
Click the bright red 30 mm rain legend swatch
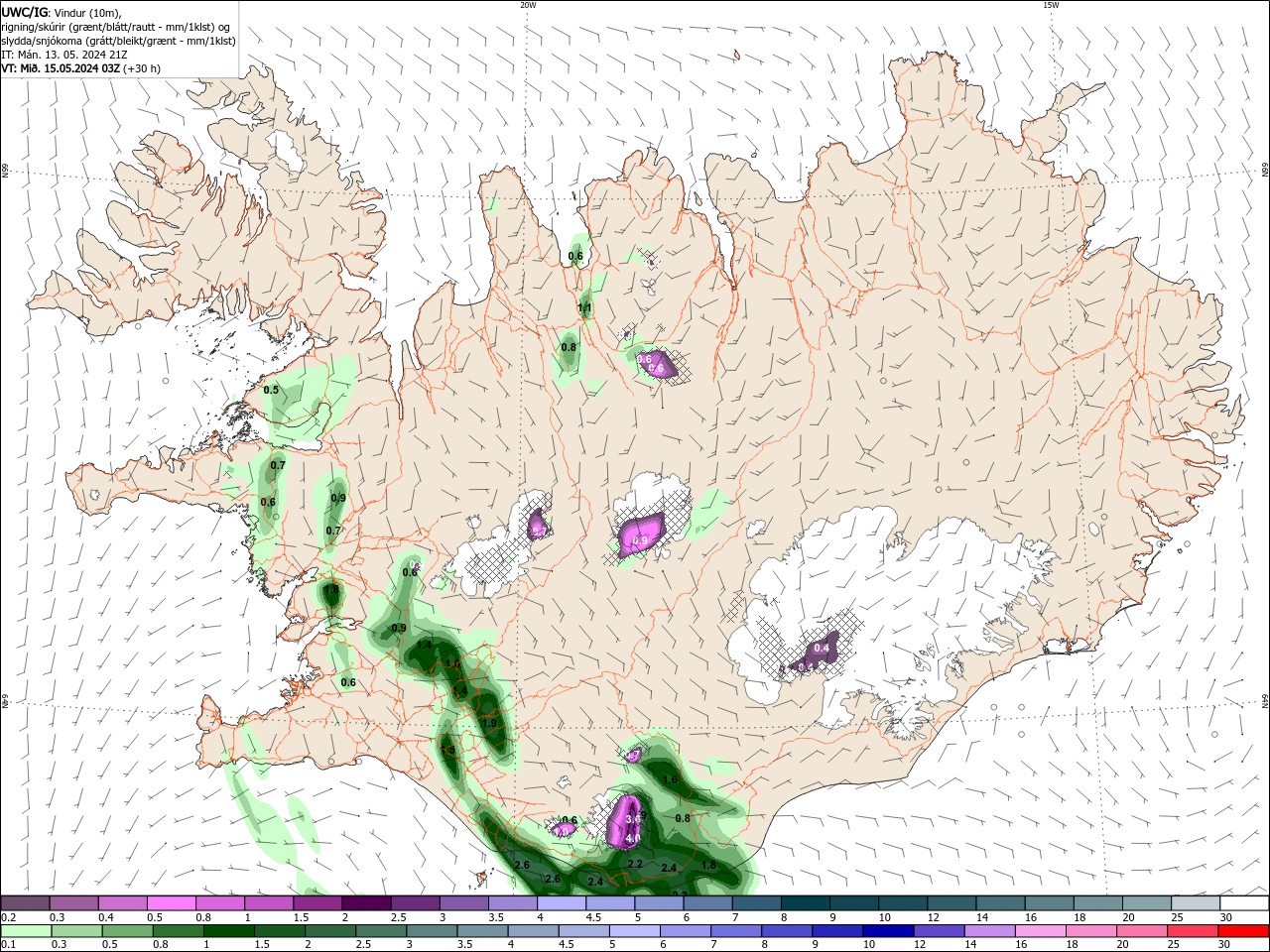click(1244, 931)
